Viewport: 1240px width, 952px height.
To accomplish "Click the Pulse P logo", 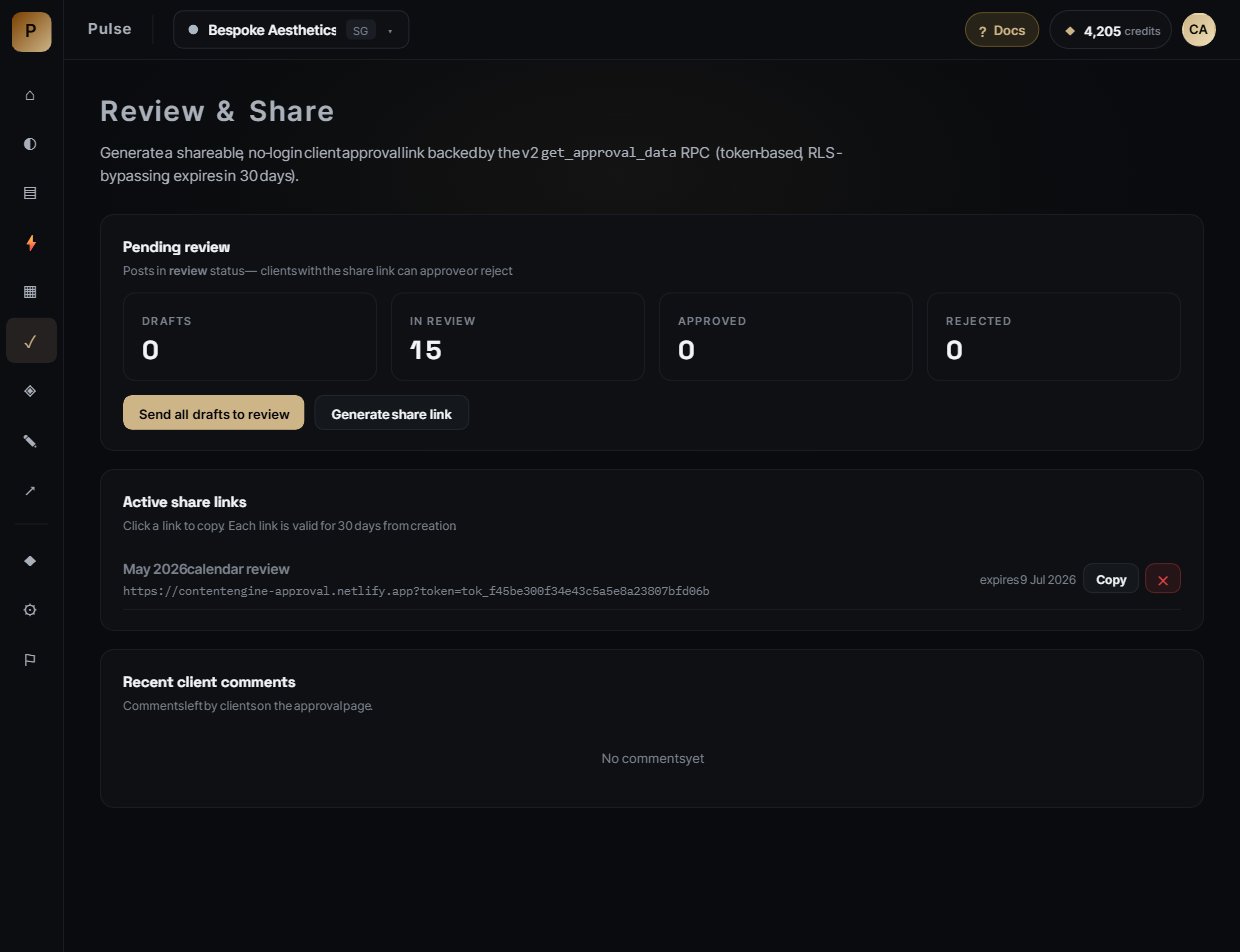I will 31,30.
